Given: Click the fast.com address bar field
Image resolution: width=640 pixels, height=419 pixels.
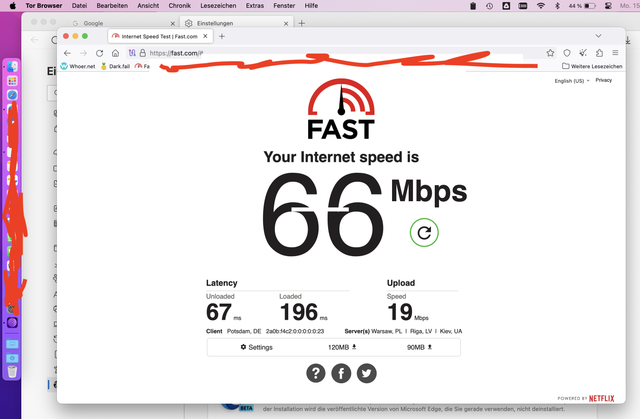Looking at the screenshot, I should click(x=335, y=53).
